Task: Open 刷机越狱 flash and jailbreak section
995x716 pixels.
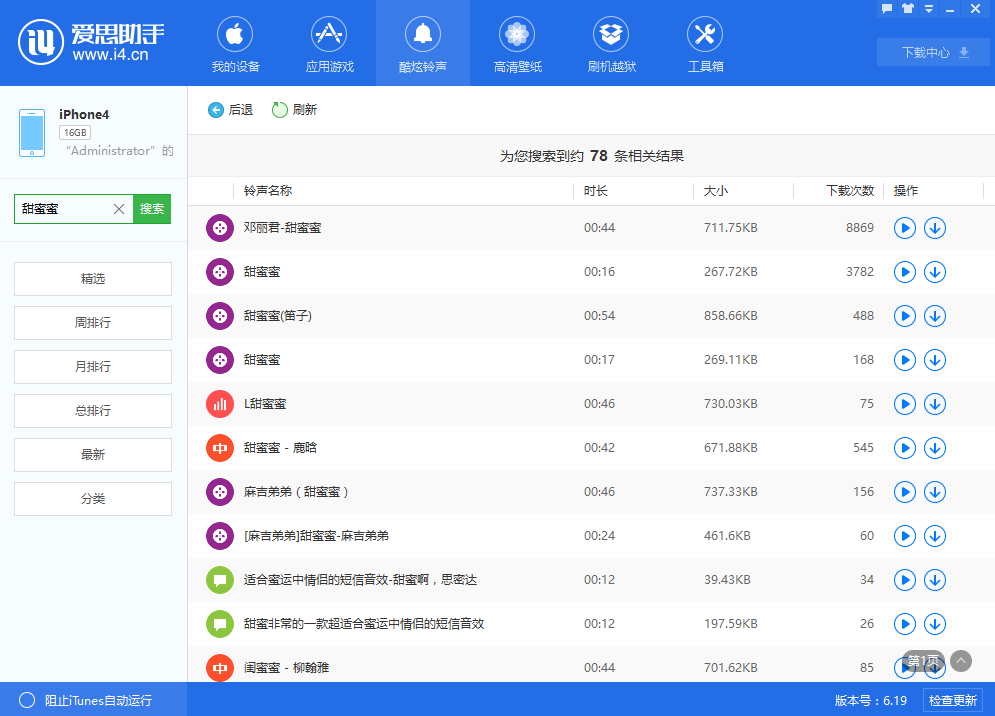Action: (x=611, y=45)
